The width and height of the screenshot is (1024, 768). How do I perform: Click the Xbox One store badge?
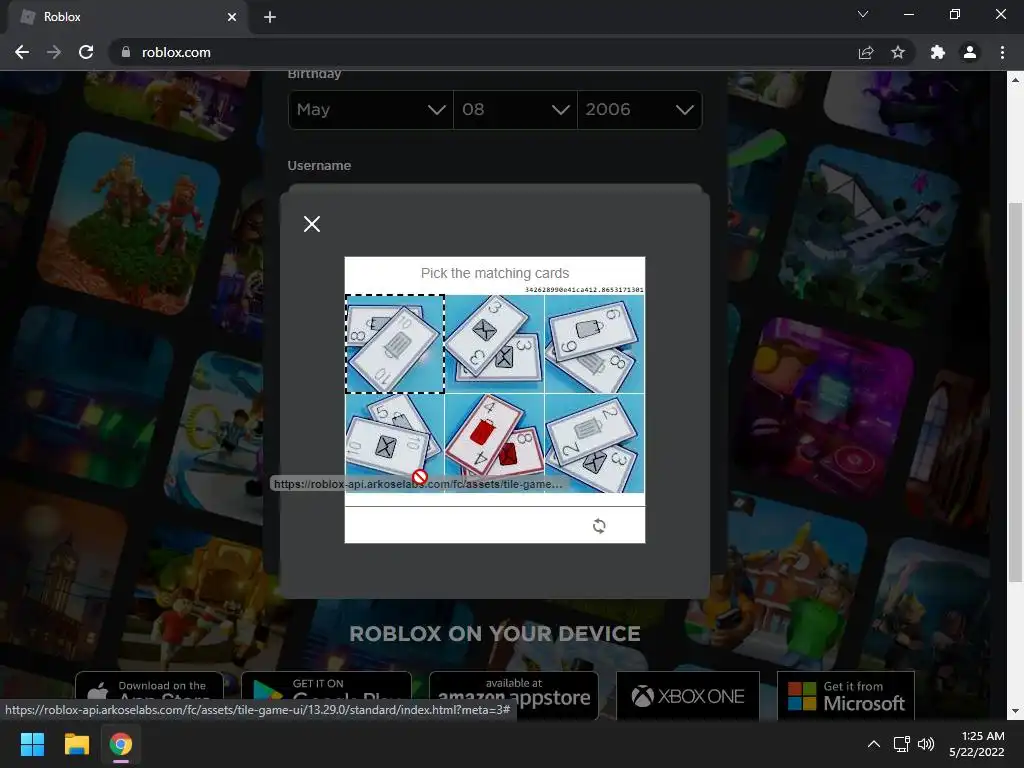pyautogui.click(x=688, y=696)
